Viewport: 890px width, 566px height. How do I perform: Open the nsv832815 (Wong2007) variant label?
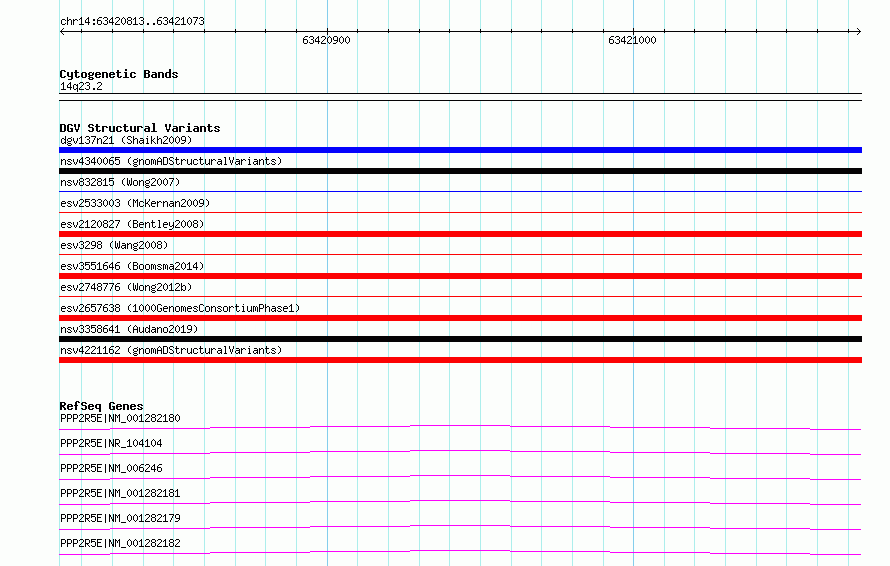tap(120, 182)
